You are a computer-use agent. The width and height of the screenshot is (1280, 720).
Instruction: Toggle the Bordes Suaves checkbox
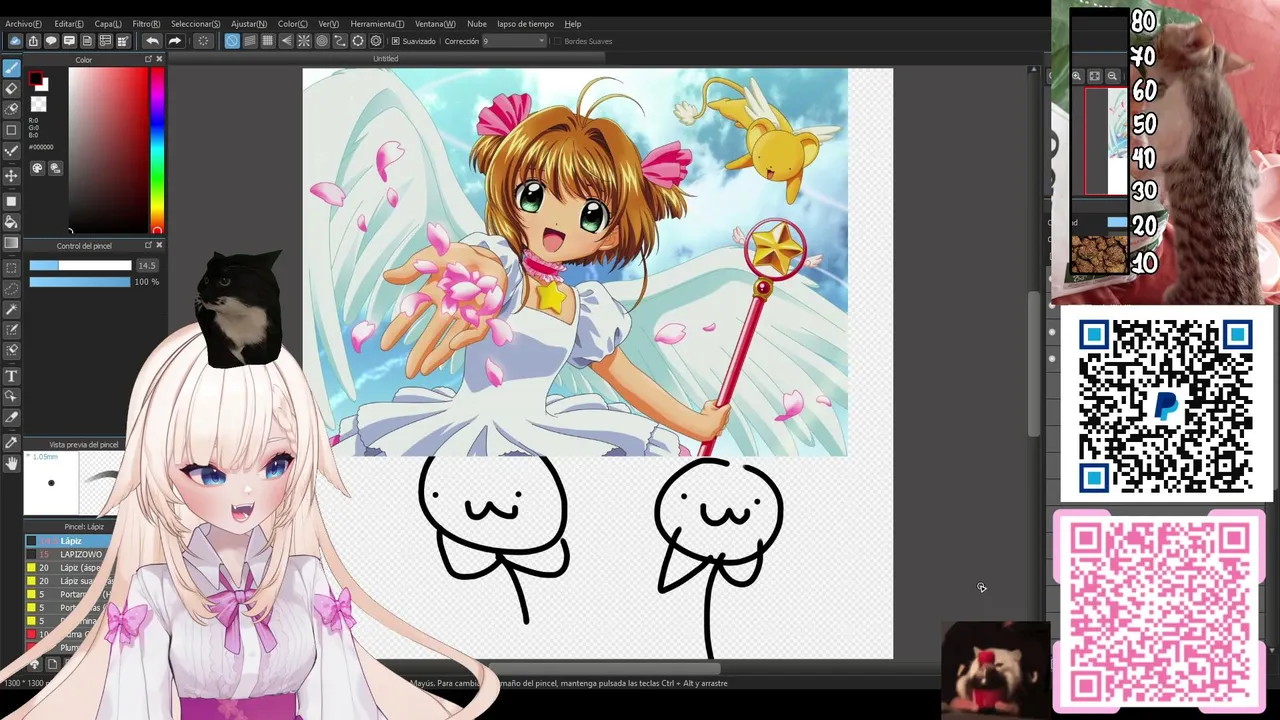coord(557,41)
